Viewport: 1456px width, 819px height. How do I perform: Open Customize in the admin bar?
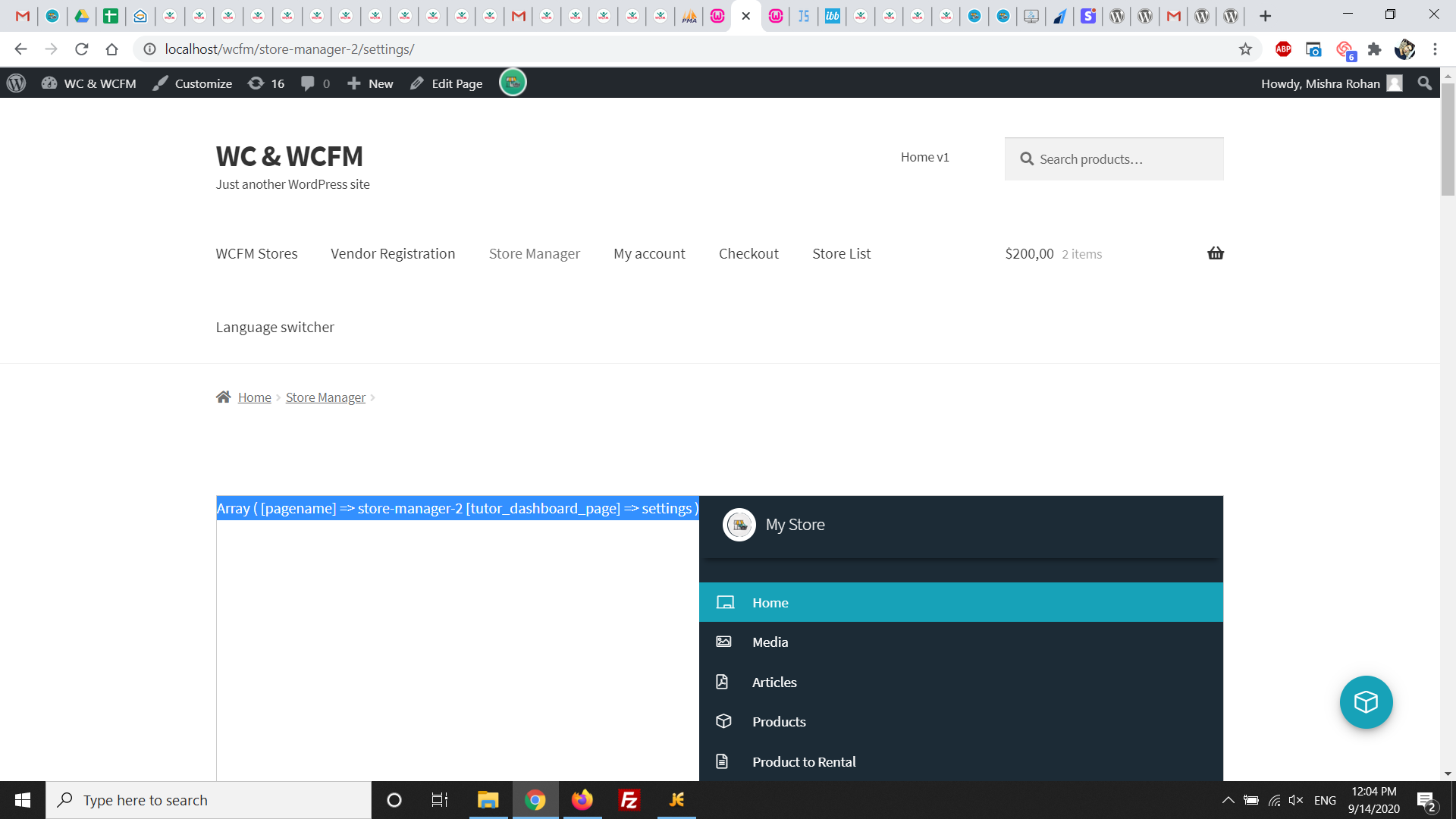click(193, 83)
